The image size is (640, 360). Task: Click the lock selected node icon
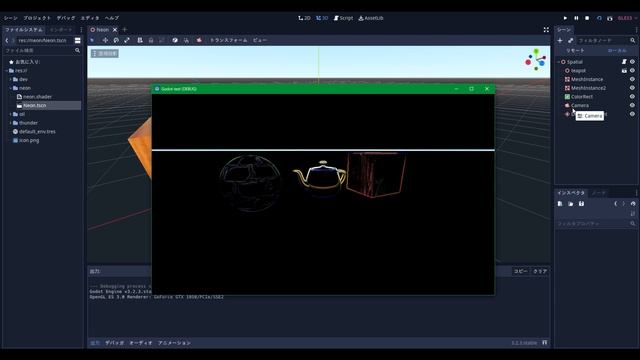(151, 40)
